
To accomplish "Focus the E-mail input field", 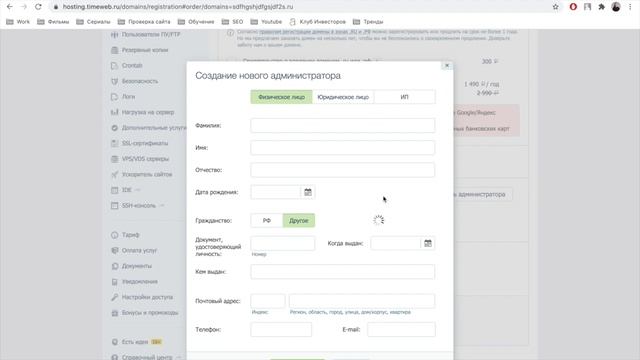I will click(401, 329).
